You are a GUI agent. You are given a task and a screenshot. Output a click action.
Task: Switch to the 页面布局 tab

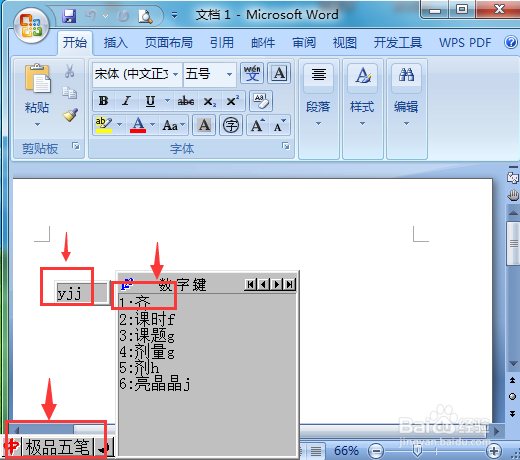coord(169,43)
